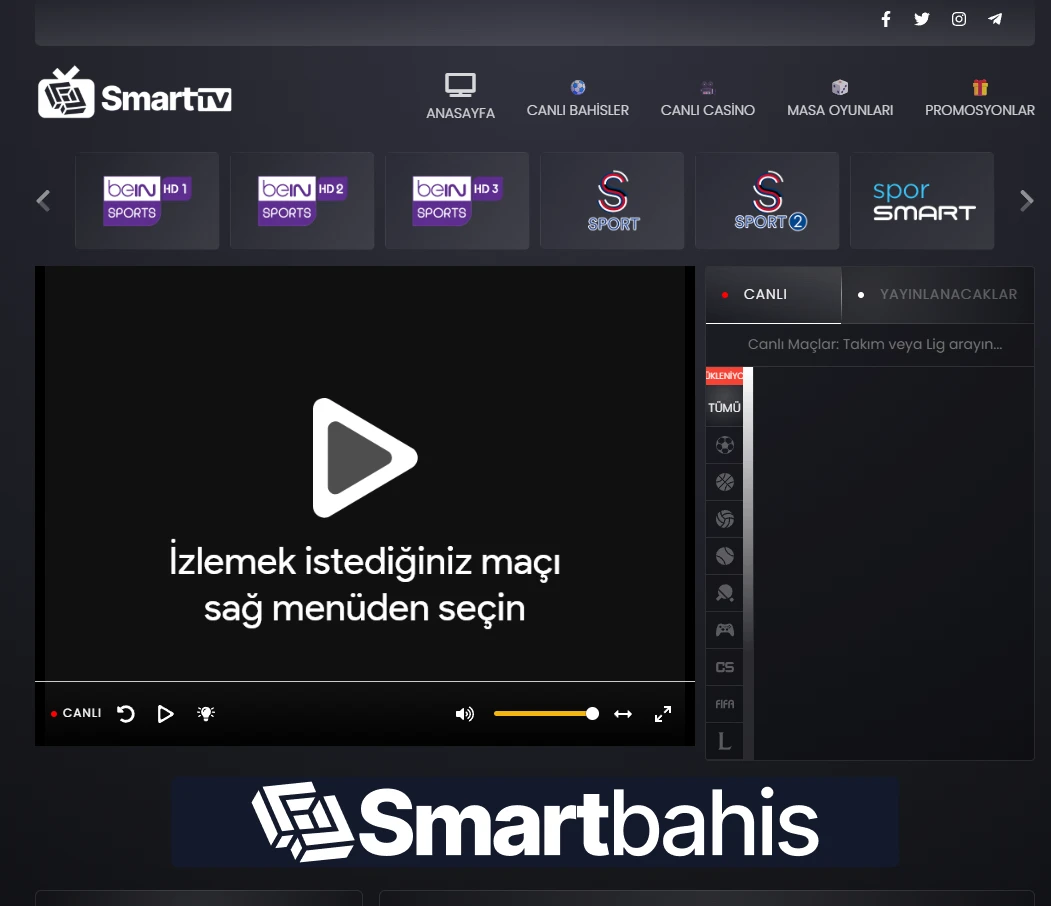Viewport: 1051px width, 906px height.
Task: Open Canlı Casino menu item
Action: [x=708, y=99]
